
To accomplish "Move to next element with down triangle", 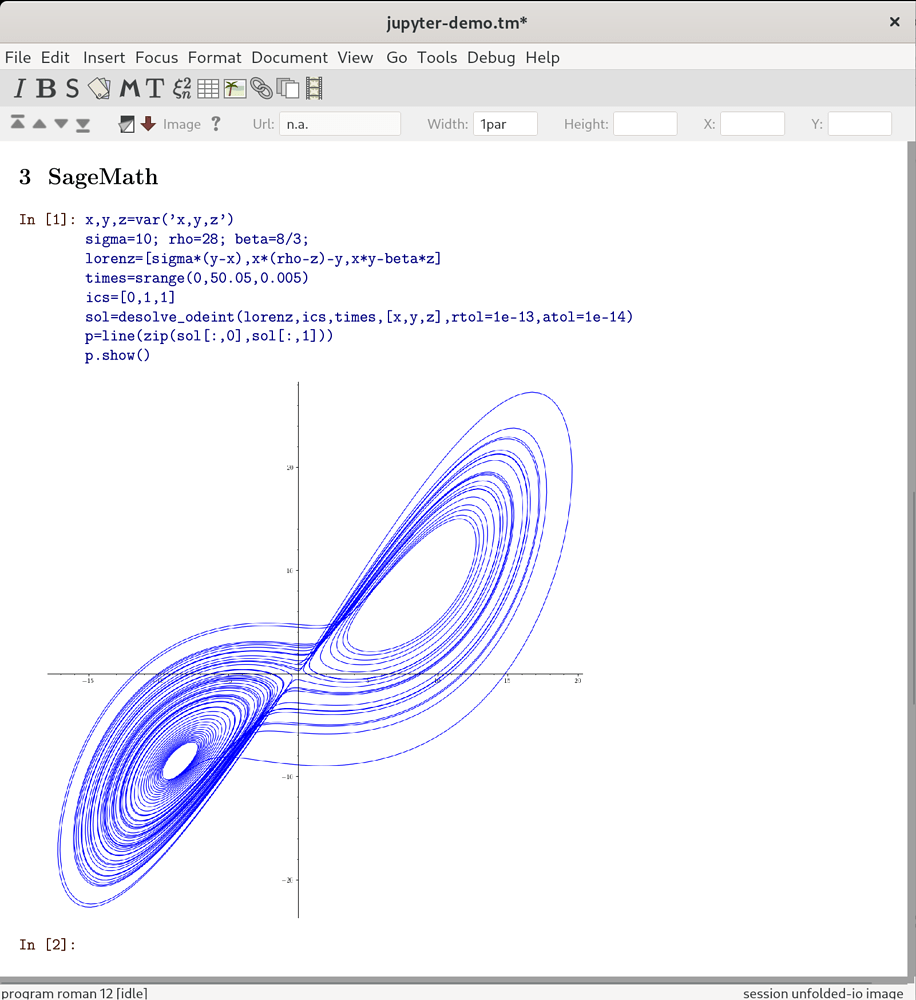I will (61, 124).
